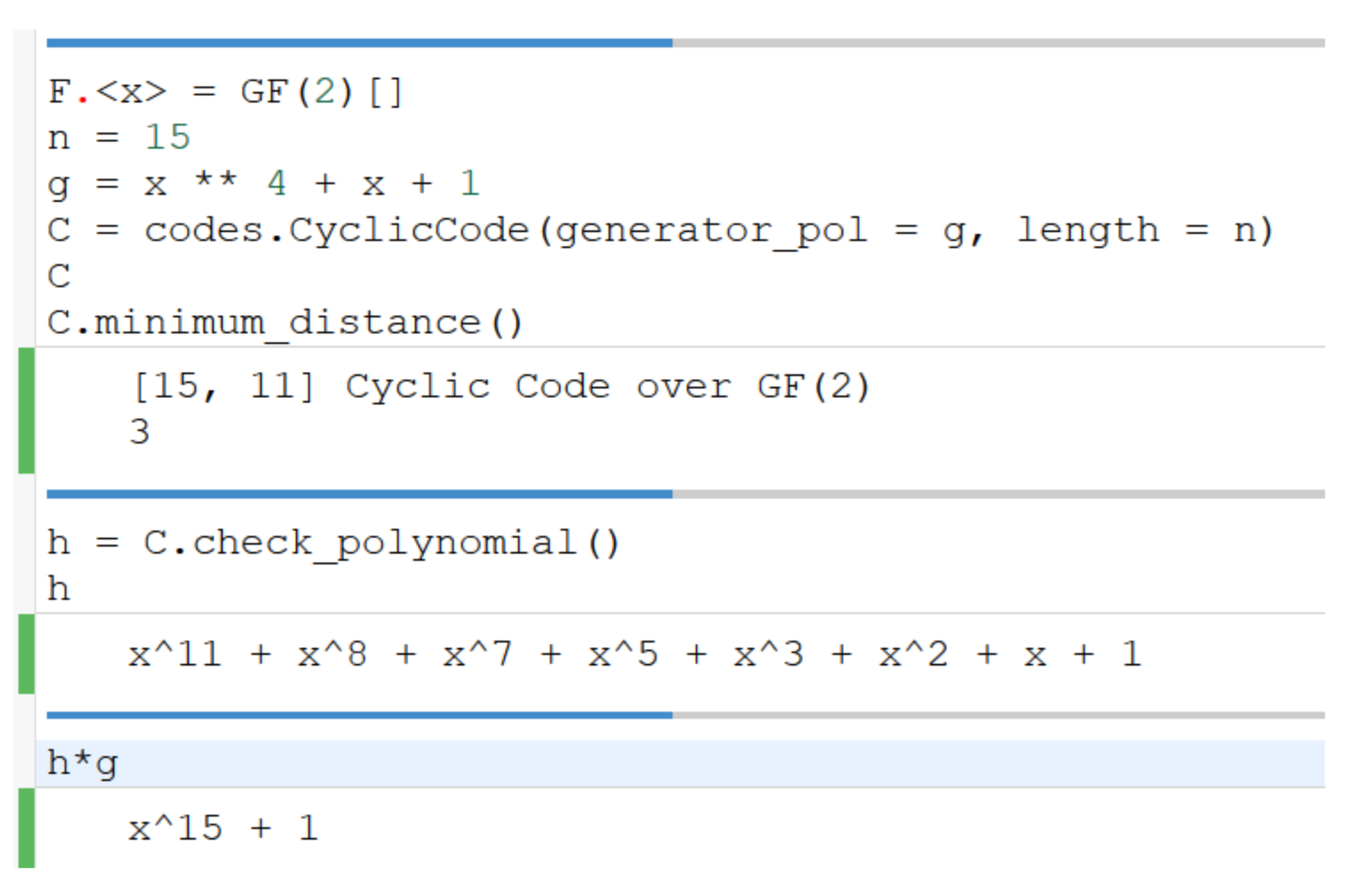Click the C.minimum_distance() line
Screen dimensions: 1359x896
(x=284, y=324)
